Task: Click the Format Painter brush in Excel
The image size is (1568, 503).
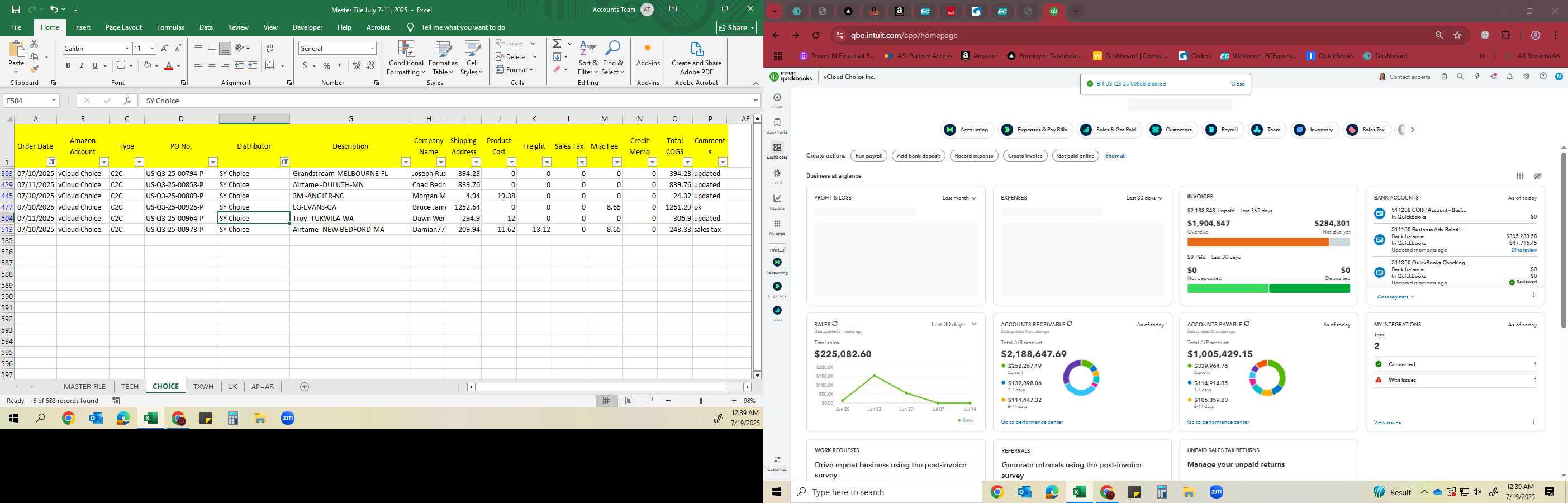Action: [34, 69]
